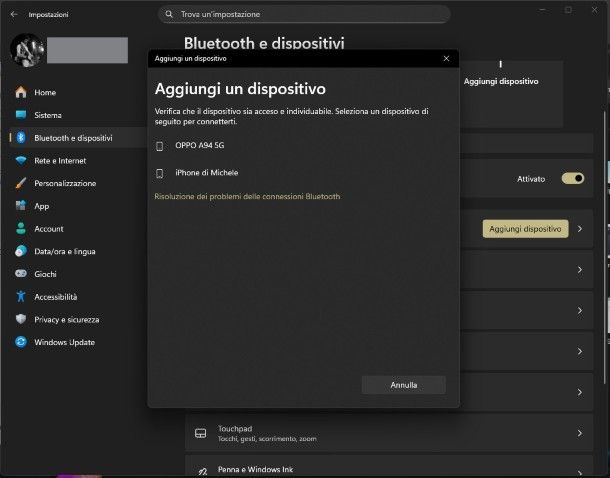This screenshot has height=478, width=610.
Task: Select Bluetooth e dispositivi in sidebar
Action: coord(78,138)
